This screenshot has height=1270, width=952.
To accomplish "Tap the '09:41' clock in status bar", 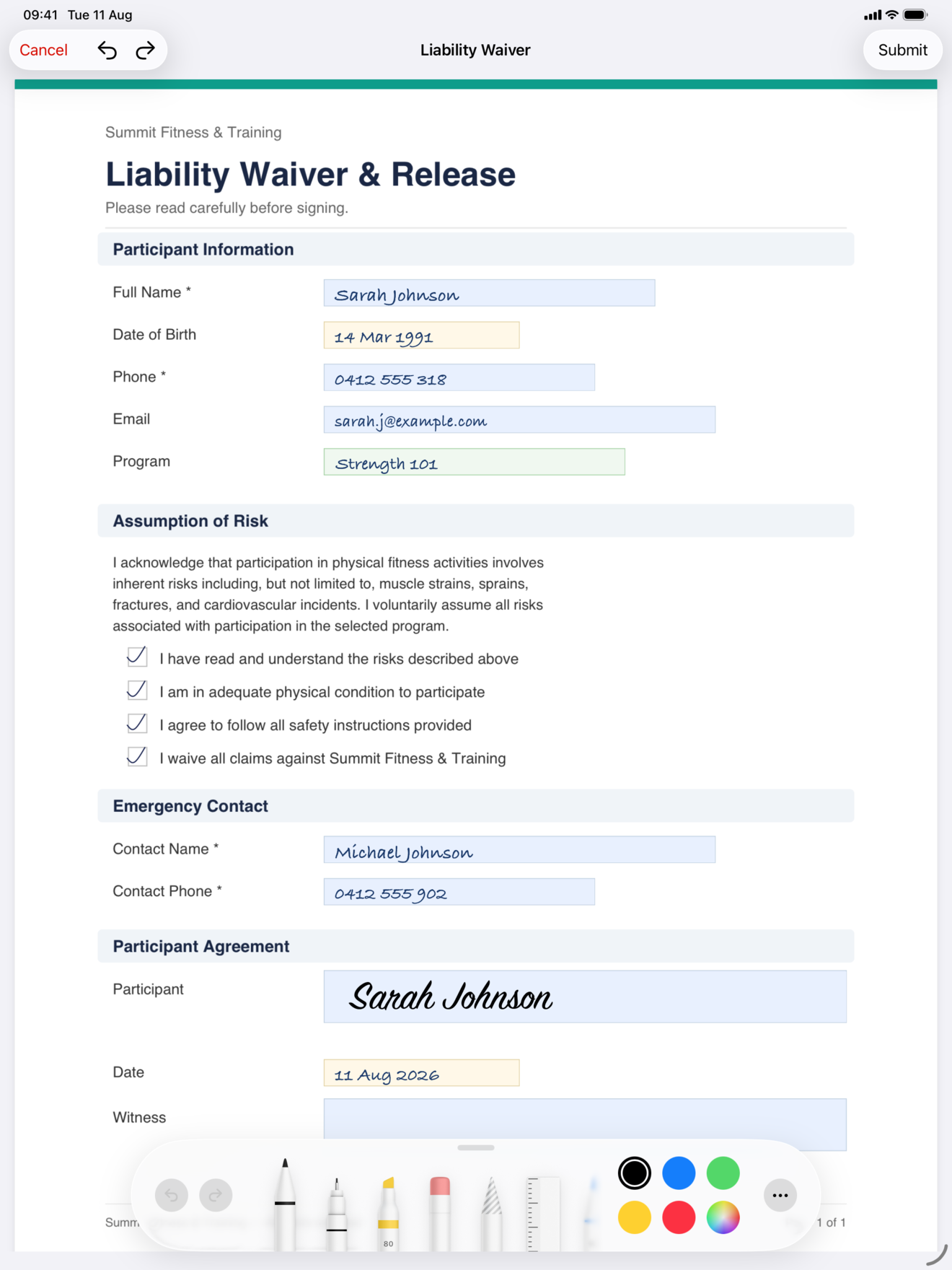I will 40,15.
